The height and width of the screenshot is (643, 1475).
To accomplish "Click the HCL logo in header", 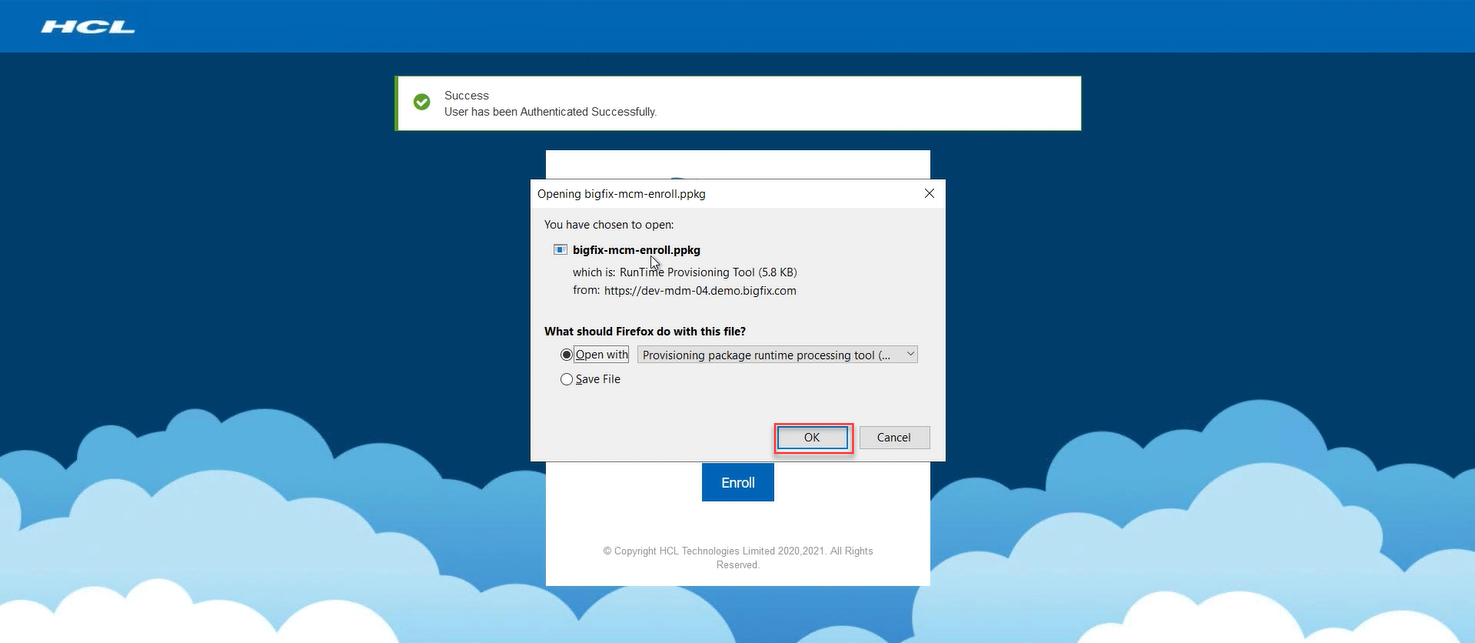I will 88,27.
